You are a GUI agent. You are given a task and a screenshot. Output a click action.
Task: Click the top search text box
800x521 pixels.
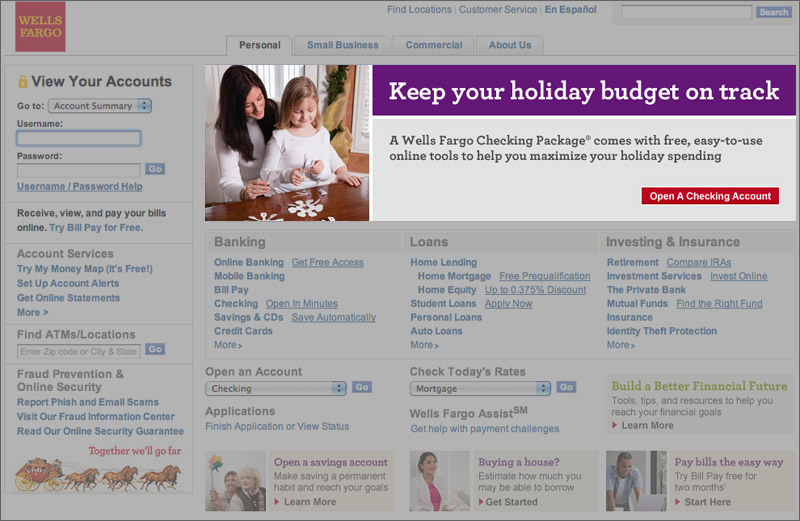pyautogui.click(x=686, y=12)
